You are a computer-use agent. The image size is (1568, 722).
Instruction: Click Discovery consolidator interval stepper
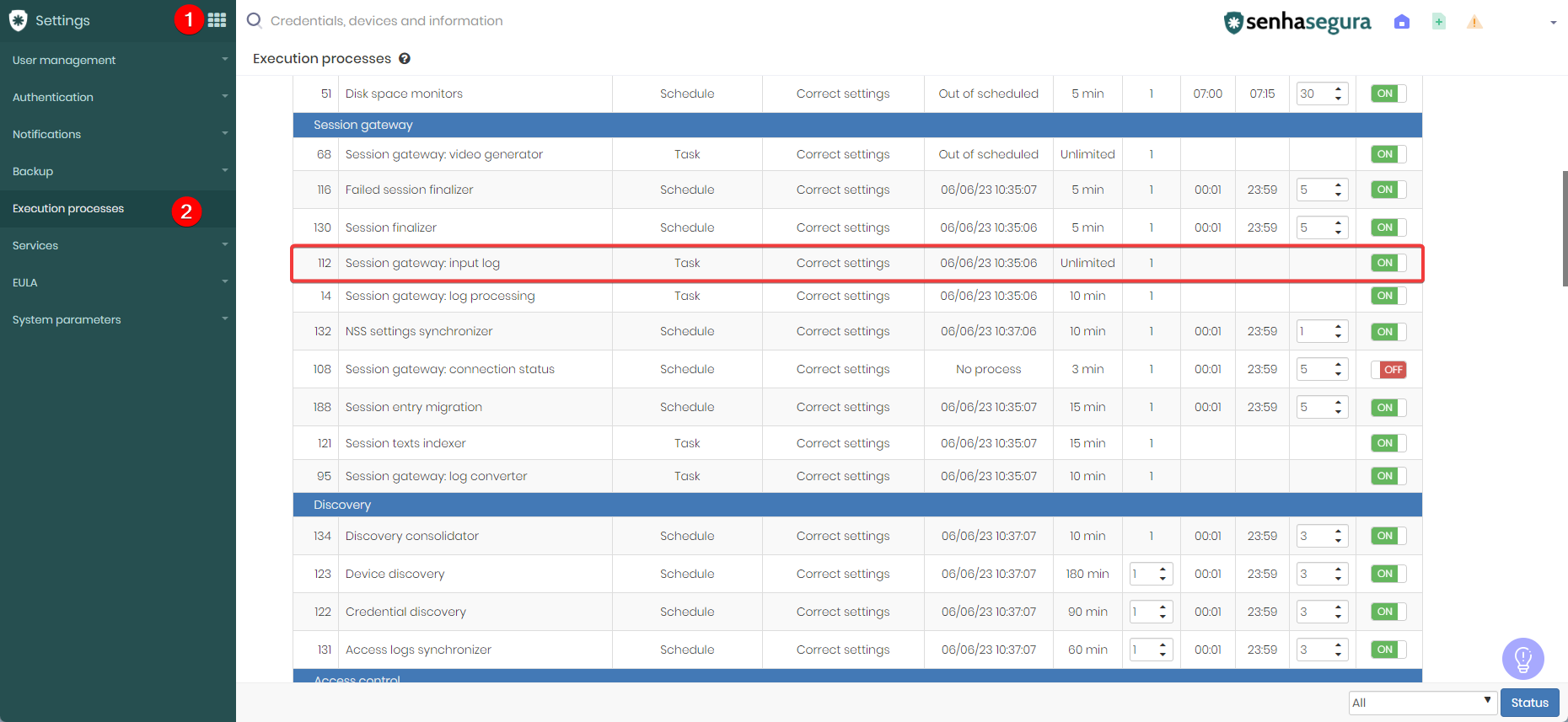(x=1322, y=536)
